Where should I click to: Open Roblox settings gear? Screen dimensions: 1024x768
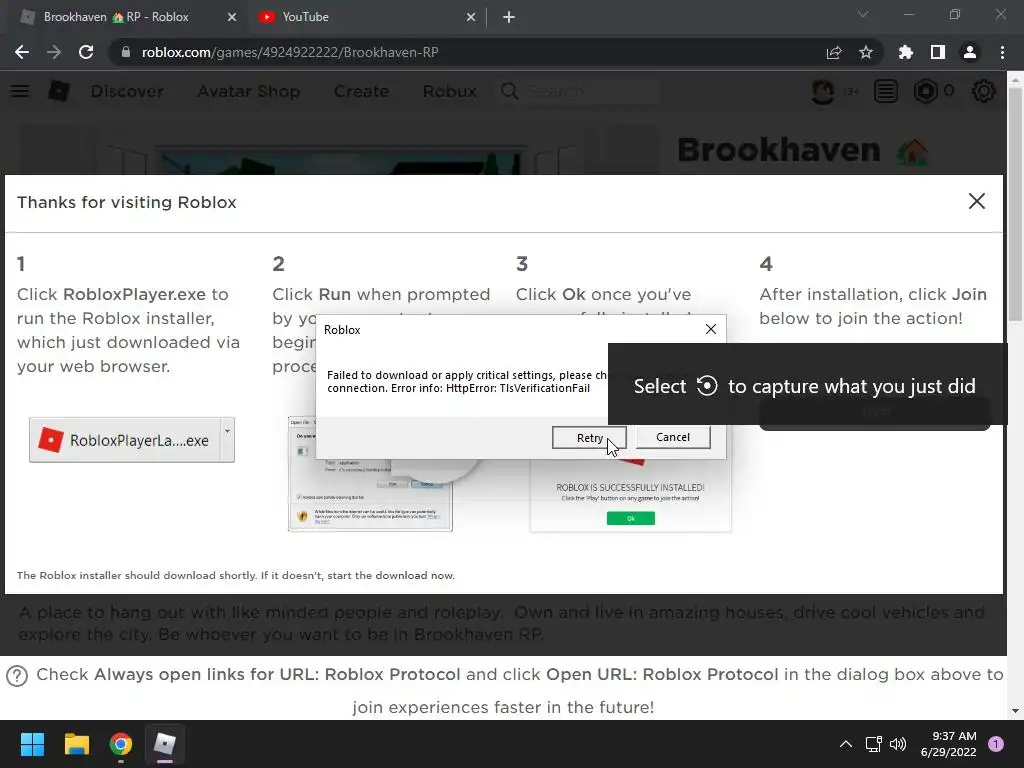(984, 91)
